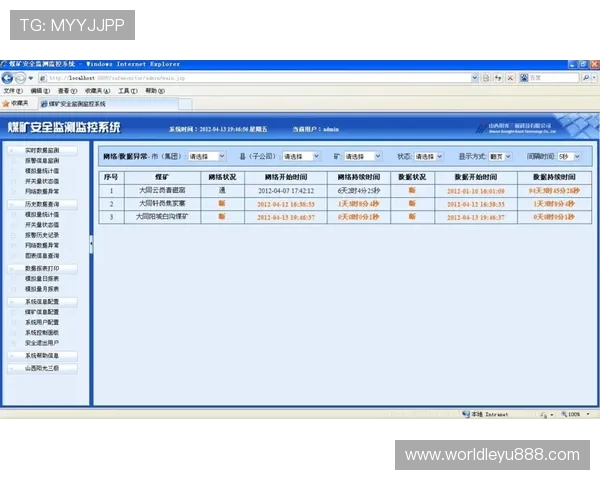
Task: Open the search options dropdown arrow
Action: click(x=594, y=78)
